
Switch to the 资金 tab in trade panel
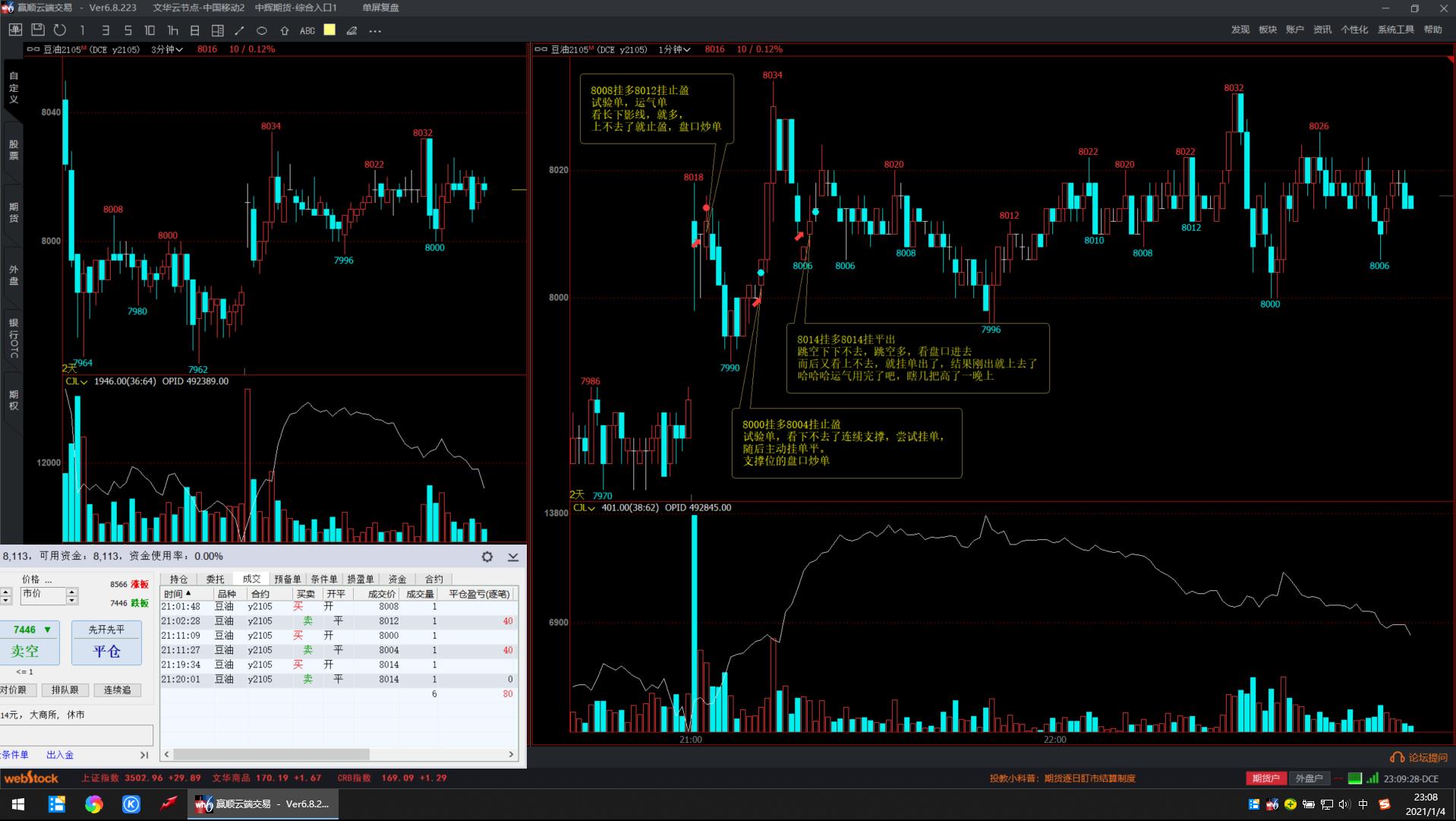point(397,579)
